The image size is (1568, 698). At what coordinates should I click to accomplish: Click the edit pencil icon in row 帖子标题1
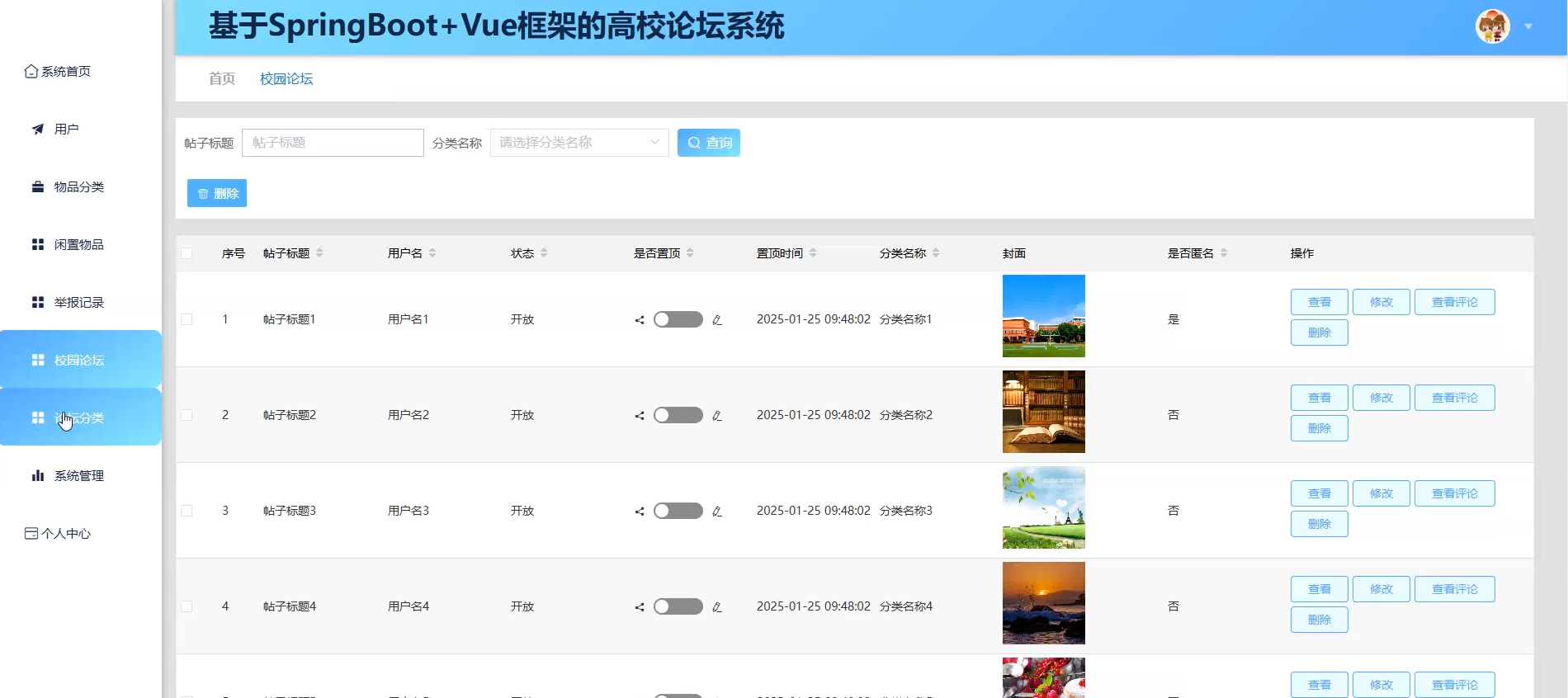(x=717, y=320)
